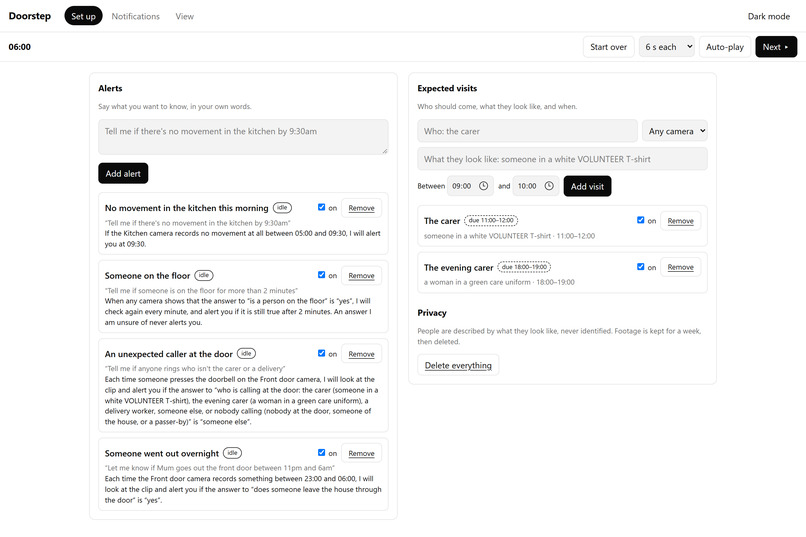Click the Delete everything button
806x537 pixels.
pos(458,365)
